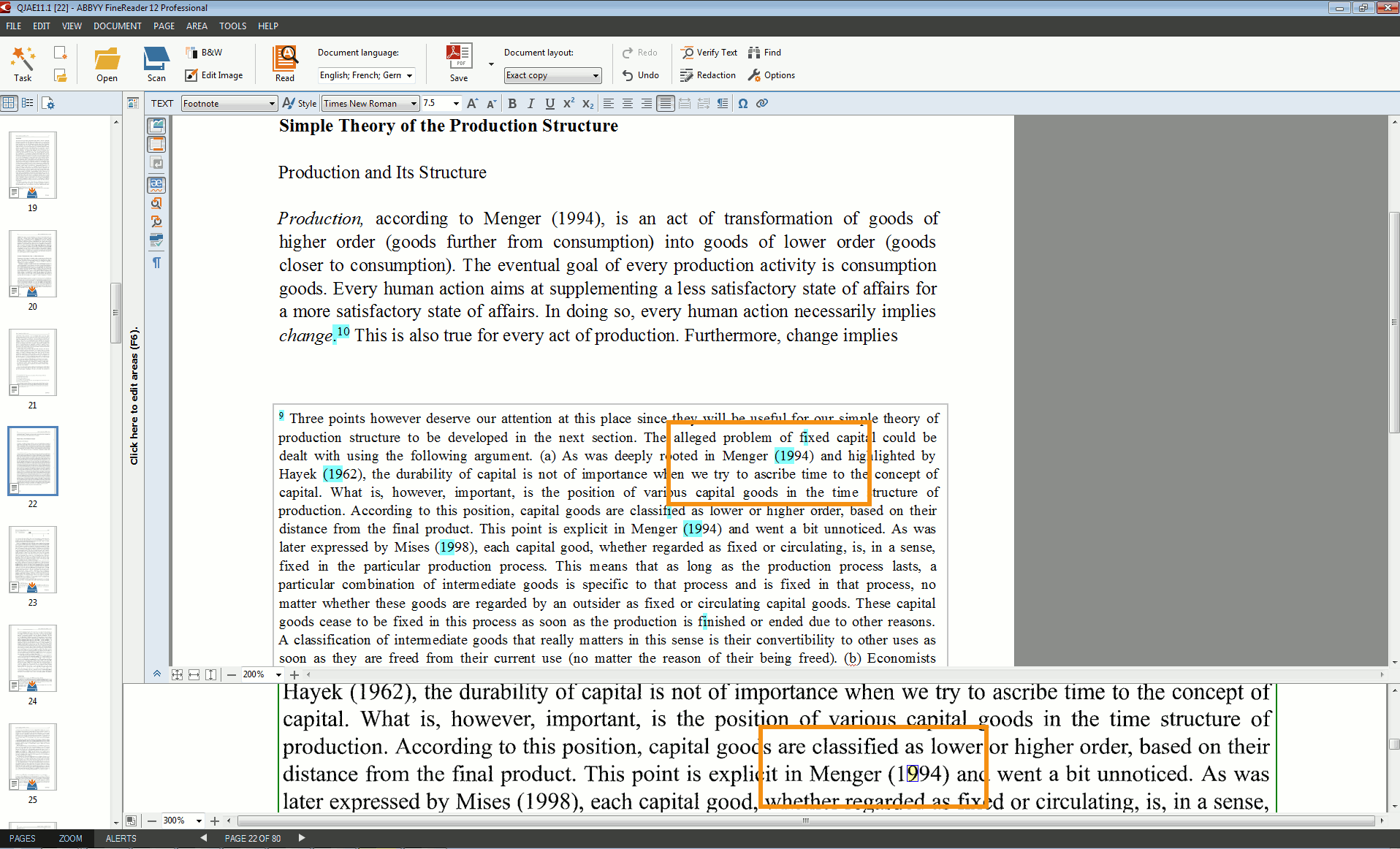Open the Find tool
Screen dimensions: 1400x849
tap(765, 53)
